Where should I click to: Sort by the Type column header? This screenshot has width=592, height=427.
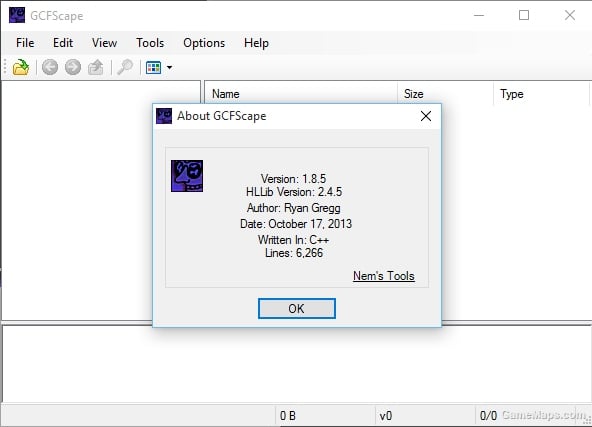tap(541, 93)
